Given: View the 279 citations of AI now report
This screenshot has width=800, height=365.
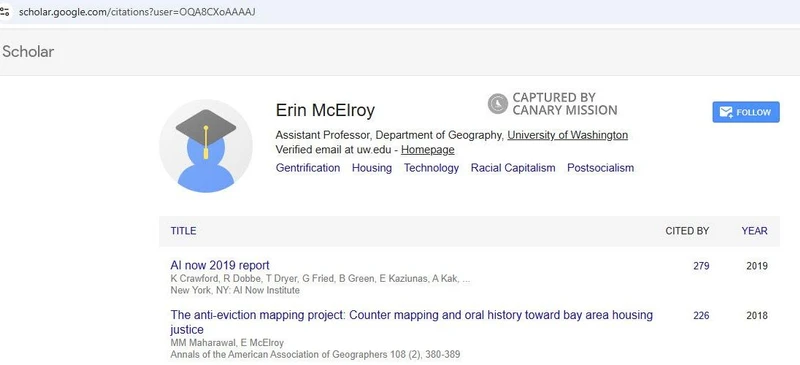Looking at the screenshot, I should pos(701,266).
